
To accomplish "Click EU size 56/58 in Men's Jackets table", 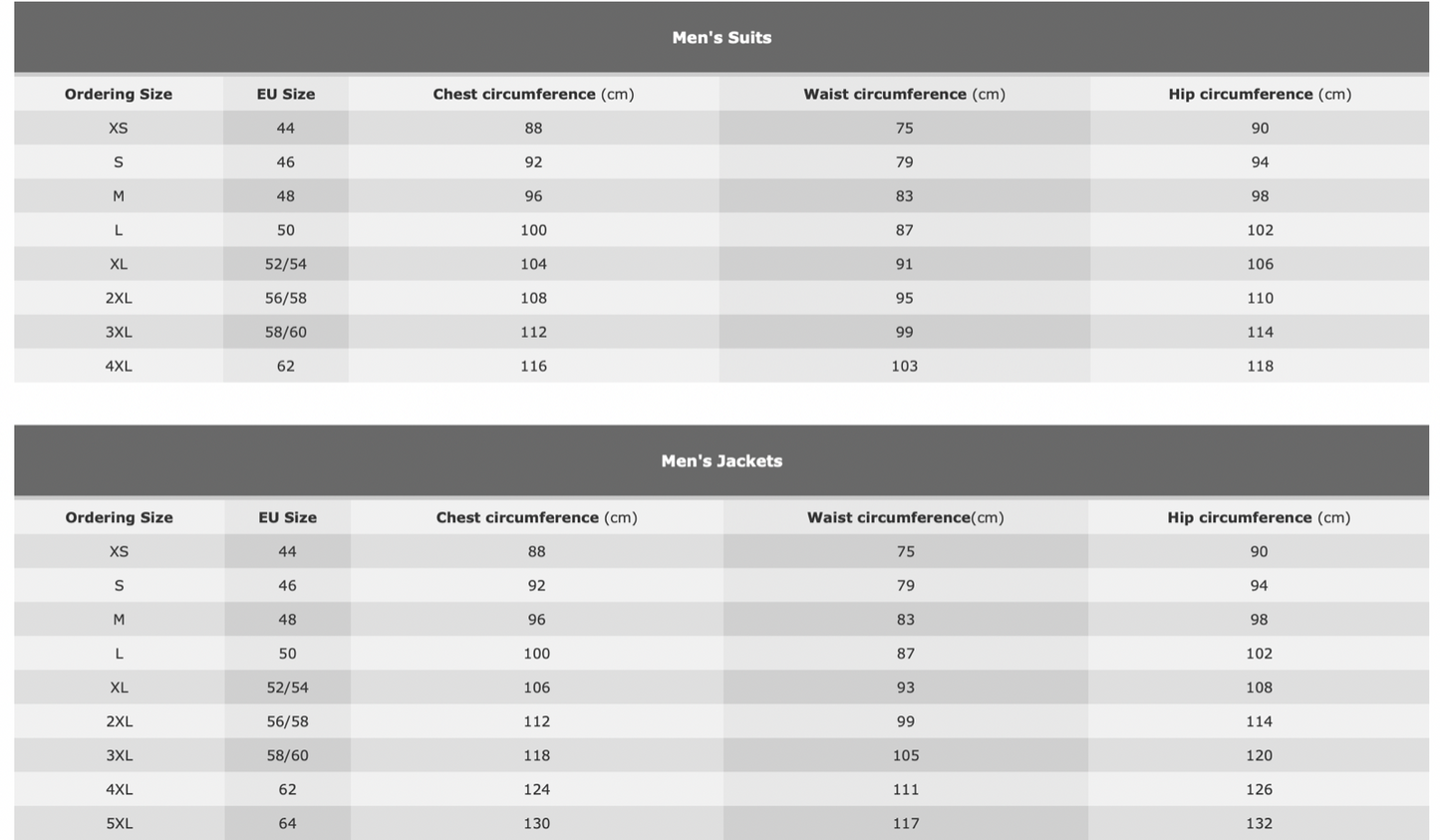I will 287,722.
